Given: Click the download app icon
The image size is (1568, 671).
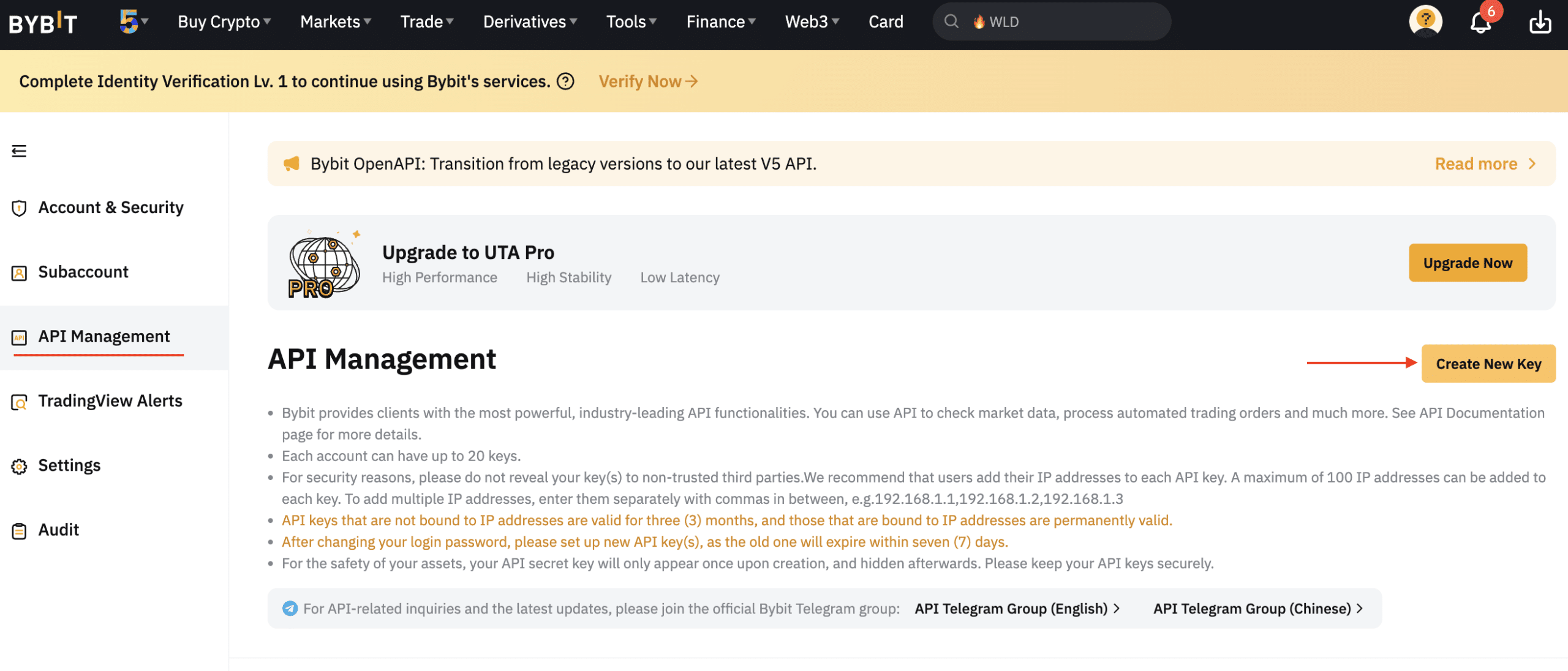Looking at the screenshot, I should [1540, 22].
